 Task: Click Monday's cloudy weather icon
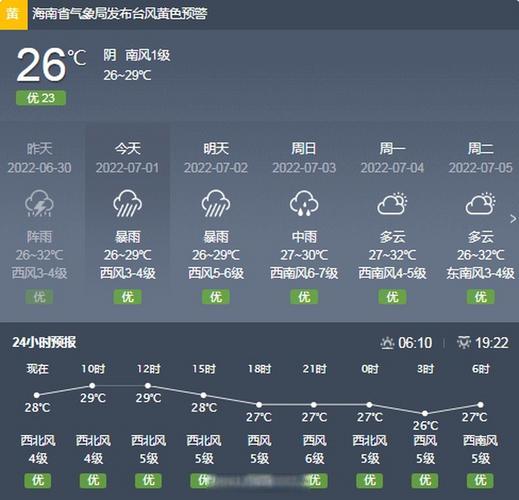[392, 203]
